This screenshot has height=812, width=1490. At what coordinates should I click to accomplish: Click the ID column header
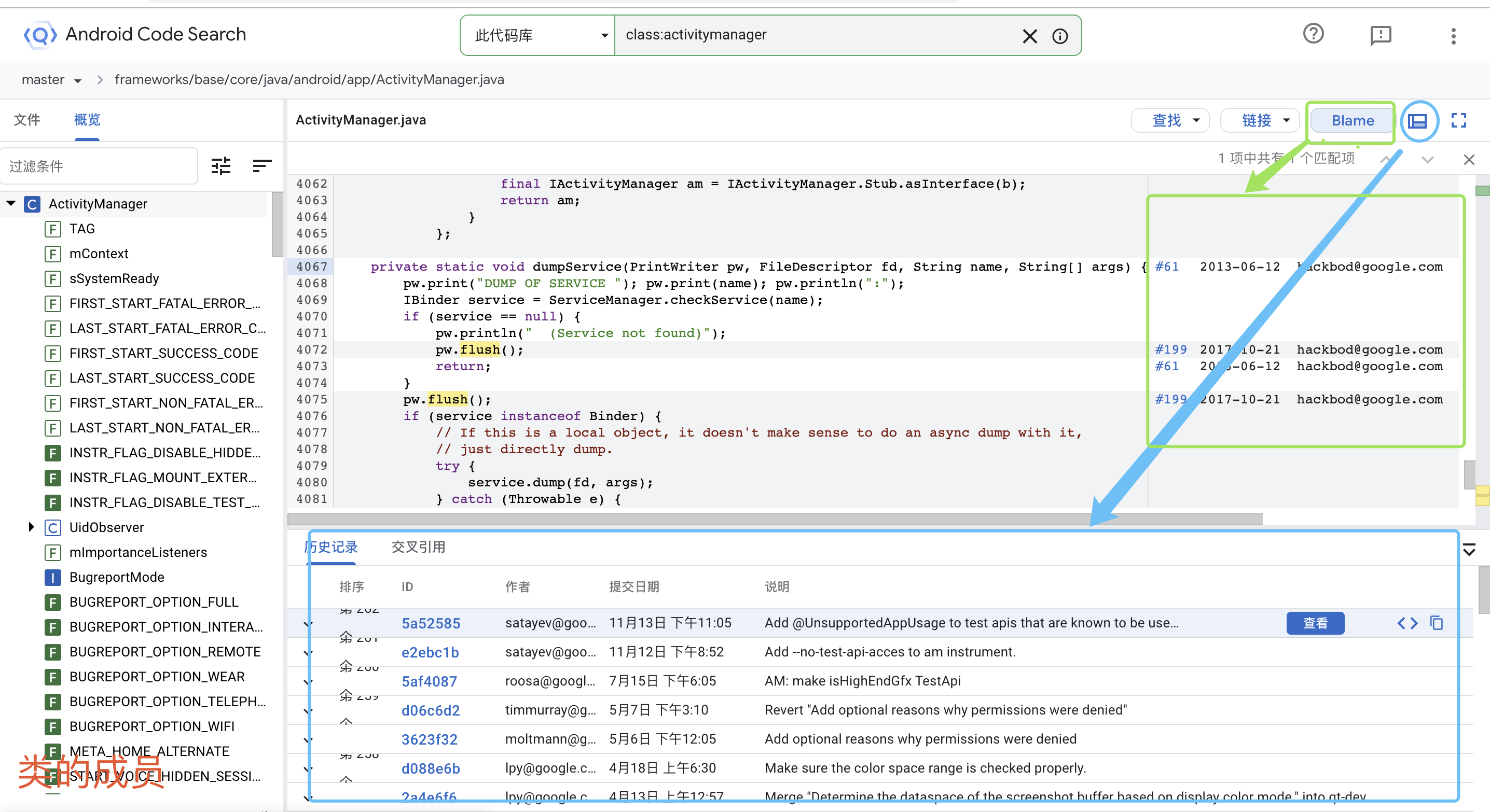click(407, 587)
